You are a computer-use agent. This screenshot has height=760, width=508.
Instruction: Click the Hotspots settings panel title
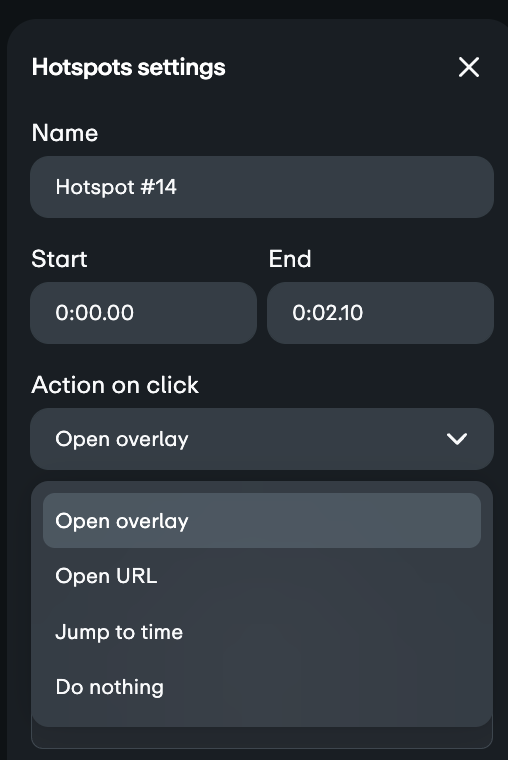point(128,67)
